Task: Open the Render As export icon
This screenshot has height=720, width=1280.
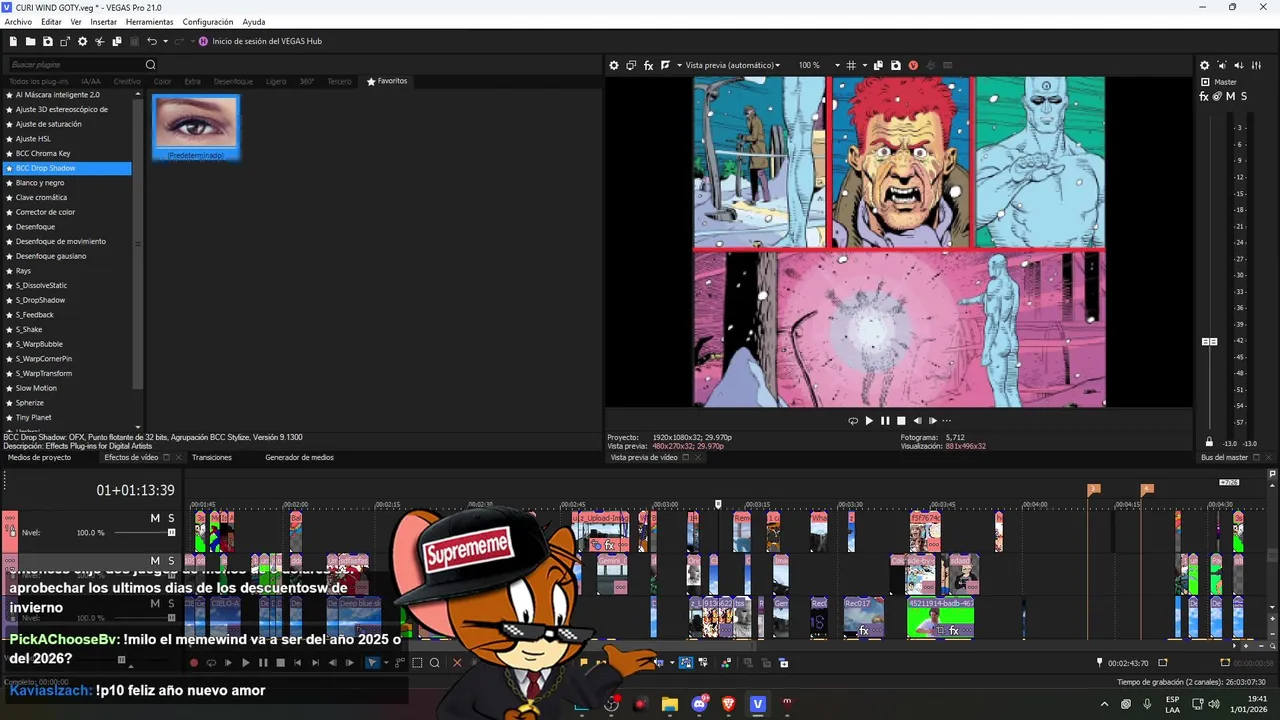Action: [65, 41]
